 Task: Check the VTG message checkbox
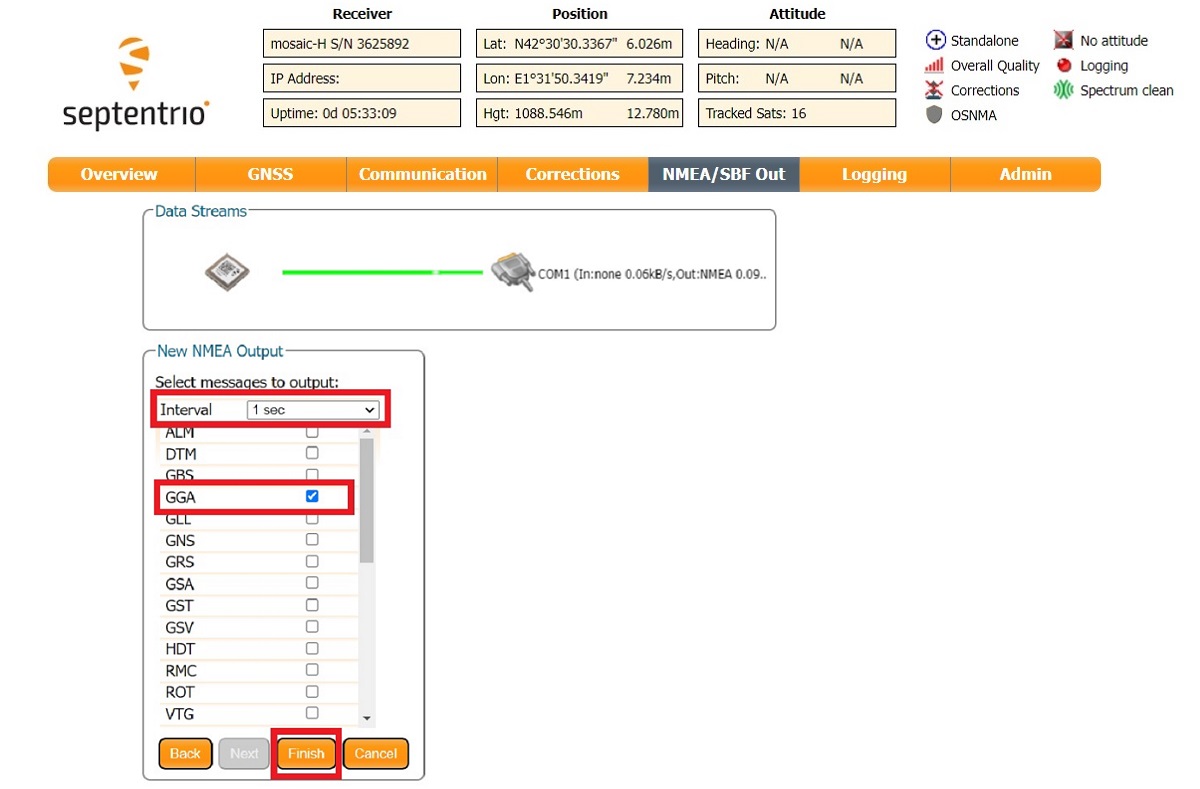pyautogui.click(x=312, y=713)
